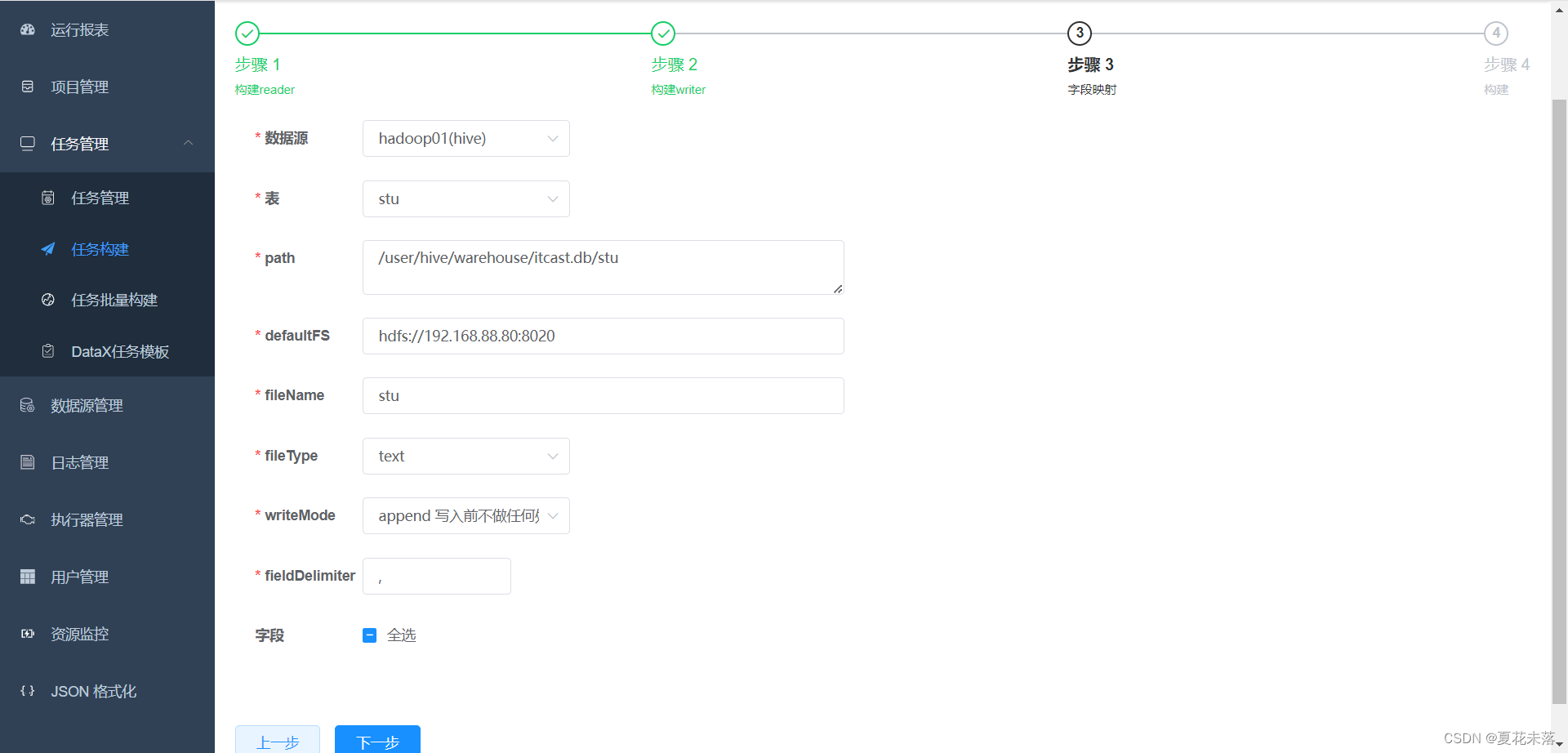The height and width of the screenshot is (753, 1568).
Task: Open 用户管理 menu item
Action: coord(107,577)
